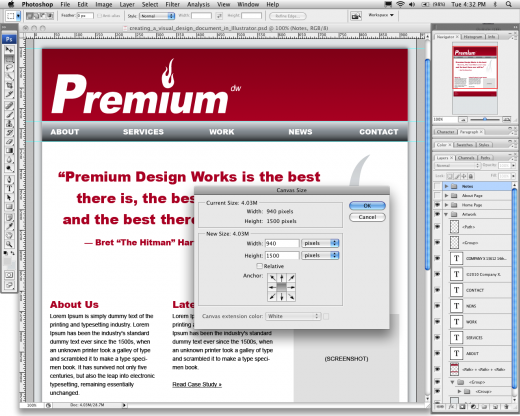
Task: Select the Clone Stamp tool
Action: coord(9,124)
